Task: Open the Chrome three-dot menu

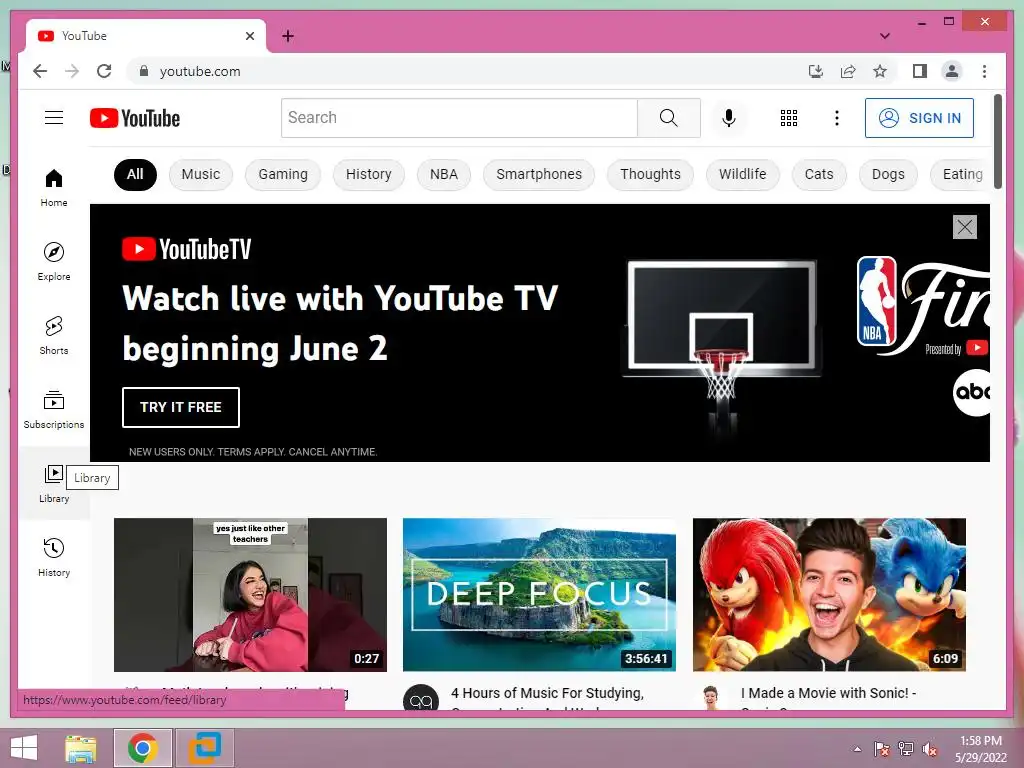Action: (x=984, y=71)
